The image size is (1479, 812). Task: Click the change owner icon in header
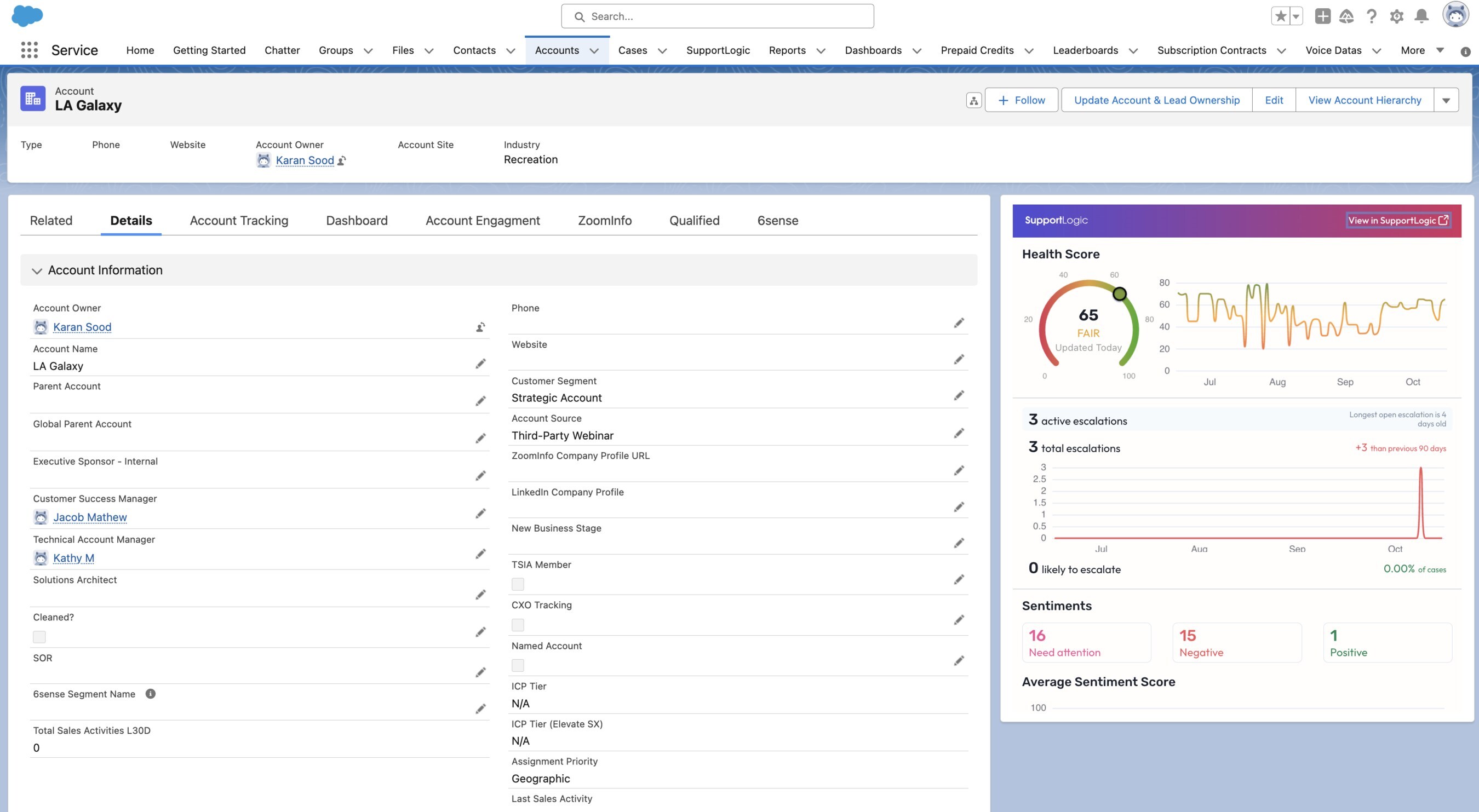342,160
